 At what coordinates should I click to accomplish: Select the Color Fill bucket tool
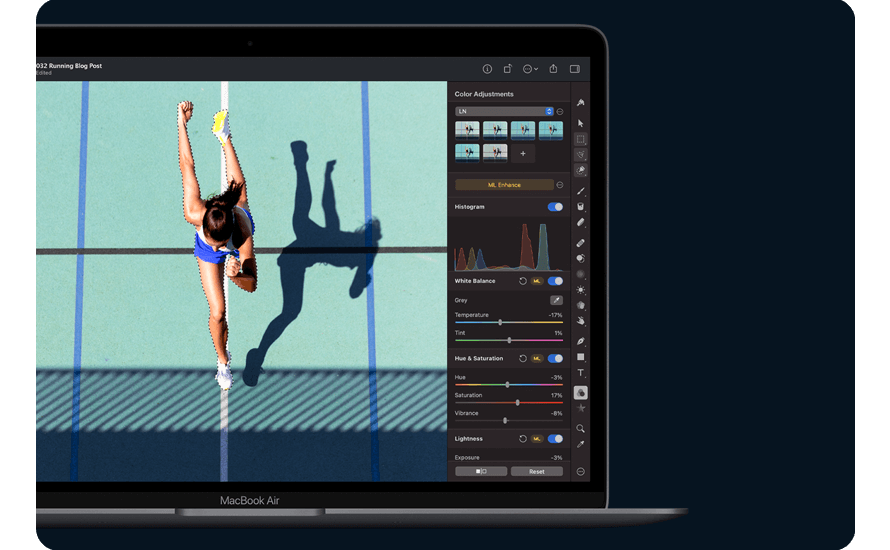tap(581, 207)
